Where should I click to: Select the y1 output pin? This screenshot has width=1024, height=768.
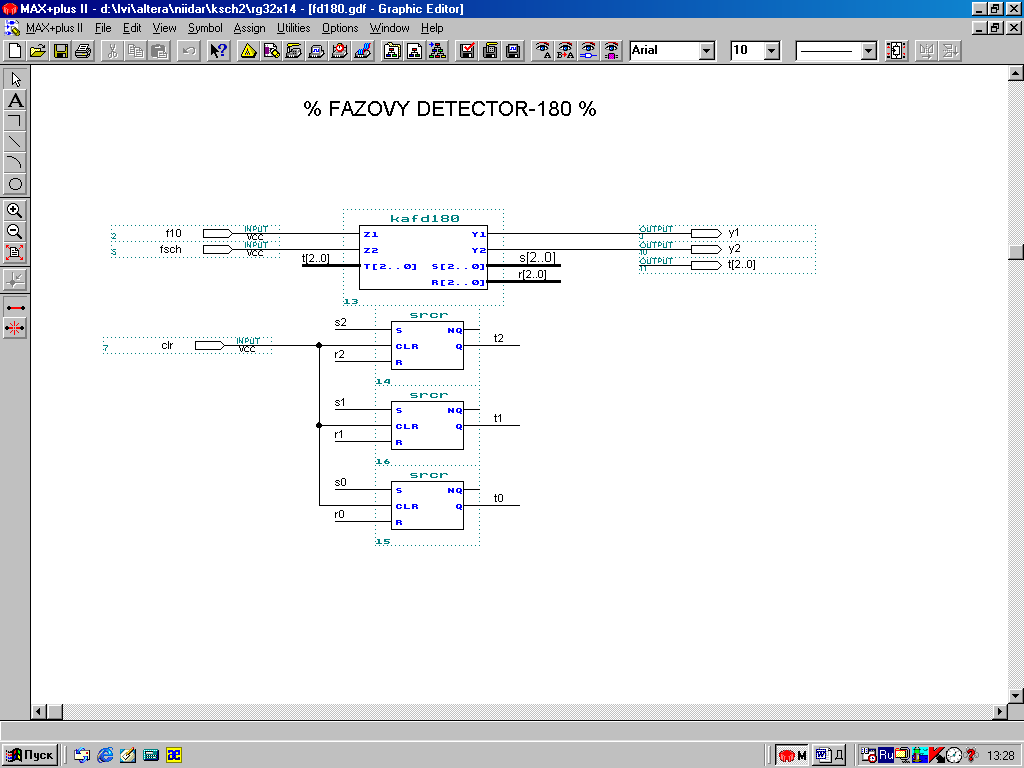click(727, 233)
